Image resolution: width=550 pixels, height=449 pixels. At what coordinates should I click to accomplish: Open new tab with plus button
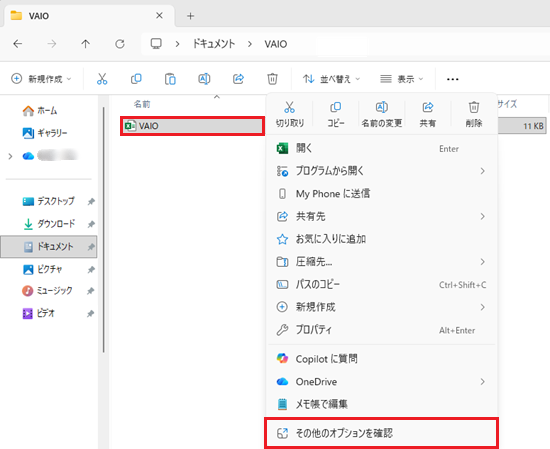click(x=190, y=16)
